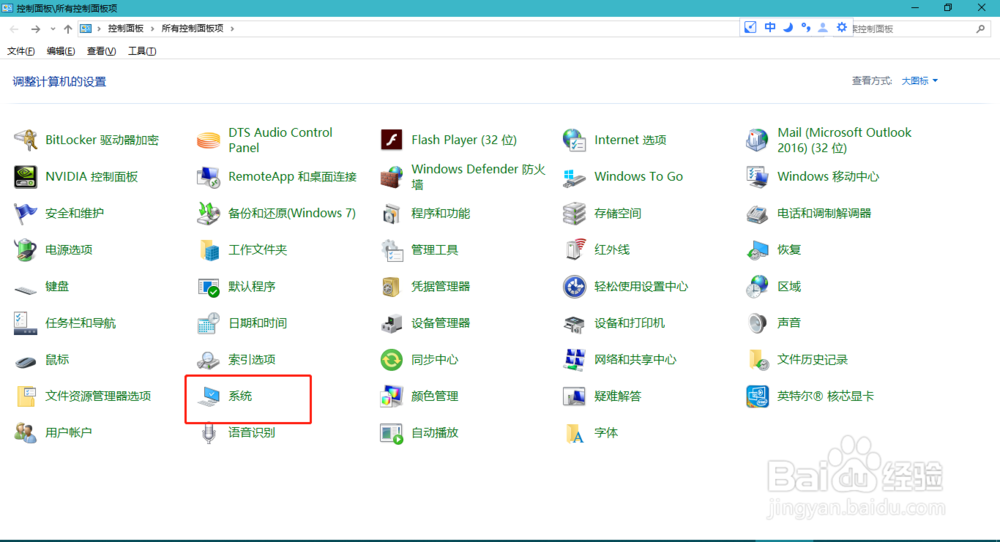
Task: Open Internet 选项 globe icon
Action: pyautogui.click(x=574, y=140)
